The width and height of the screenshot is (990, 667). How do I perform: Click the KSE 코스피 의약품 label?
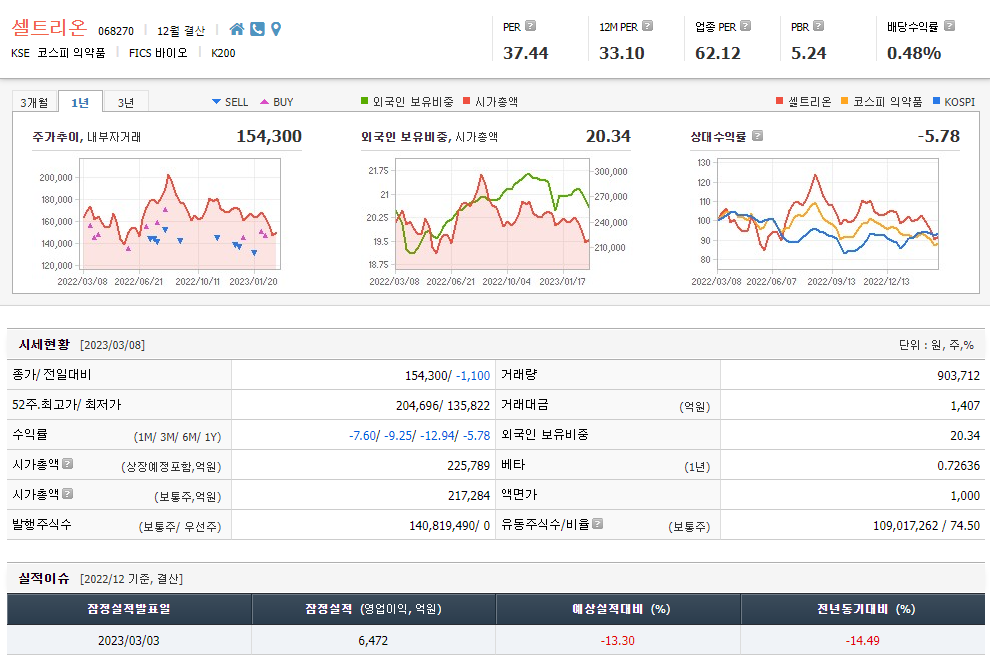[x=58, y=53]
